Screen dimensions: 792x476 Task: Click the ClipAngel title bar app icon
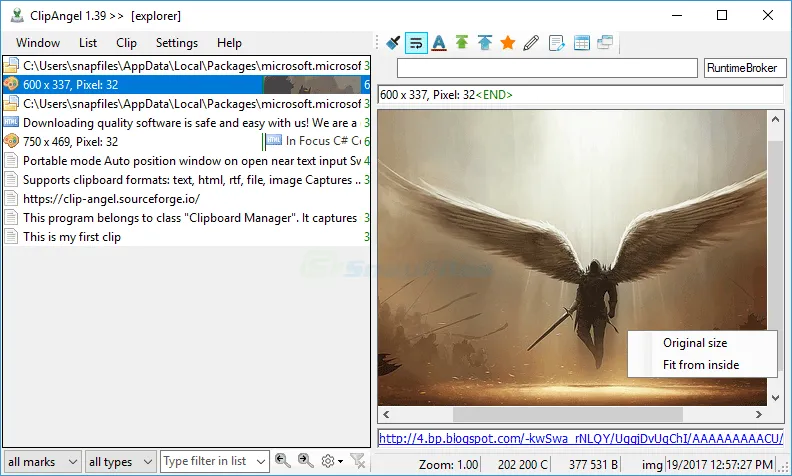17,16
